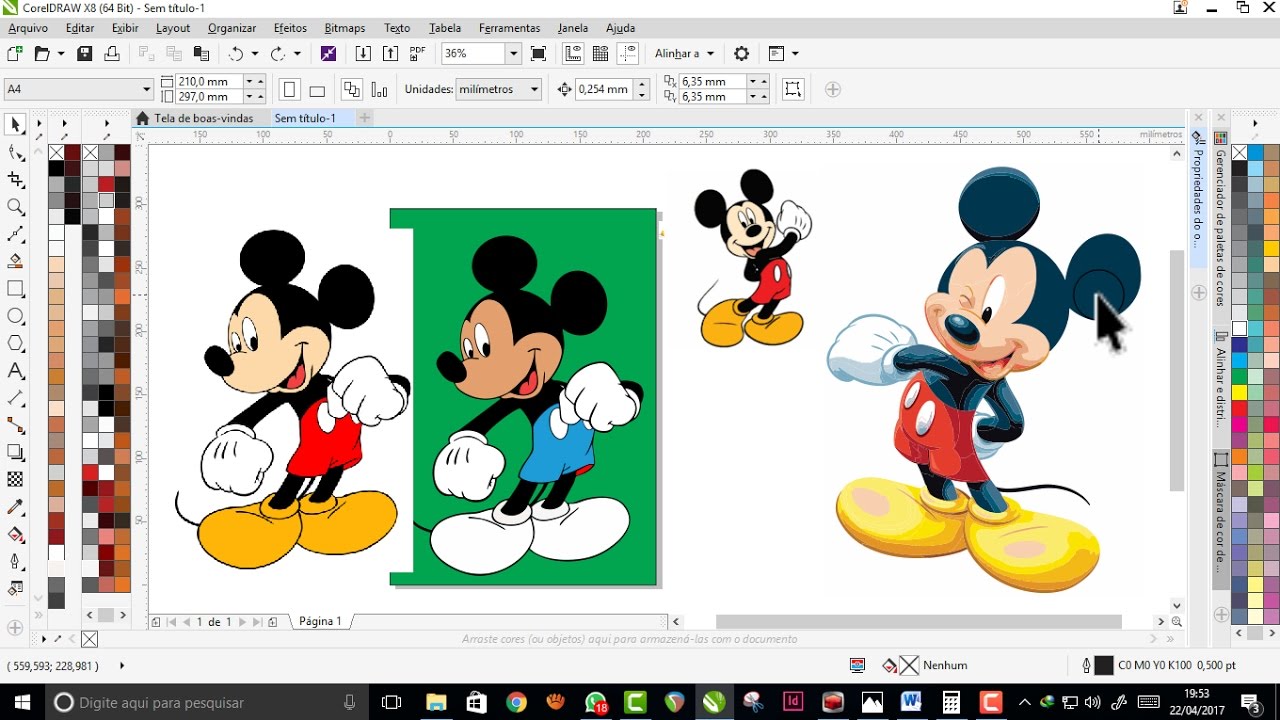Select the Text tool
The height and width of the screenshot is (720, 1280).
15,371
